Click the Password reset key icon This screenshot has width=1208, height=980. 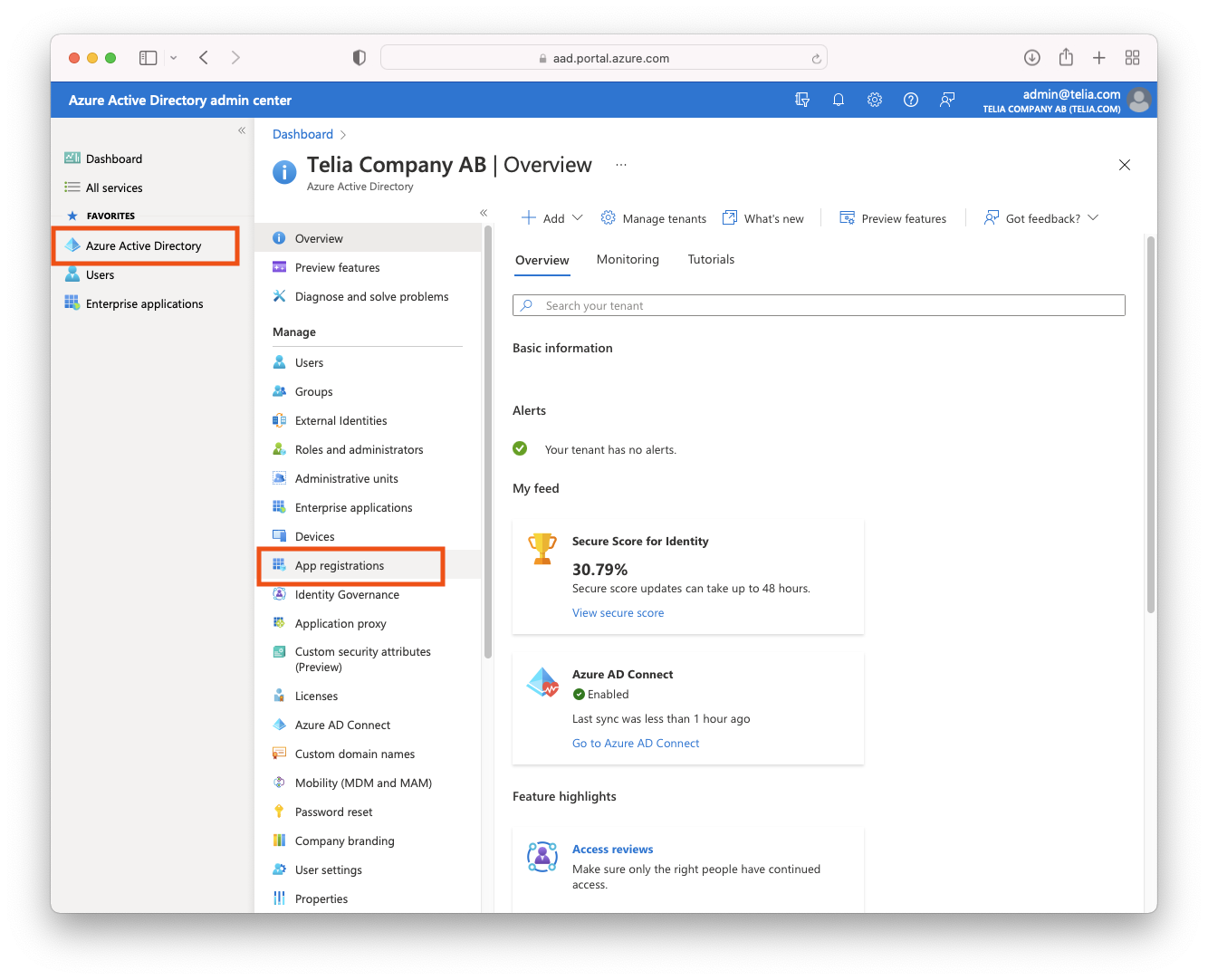coord(280,812)
